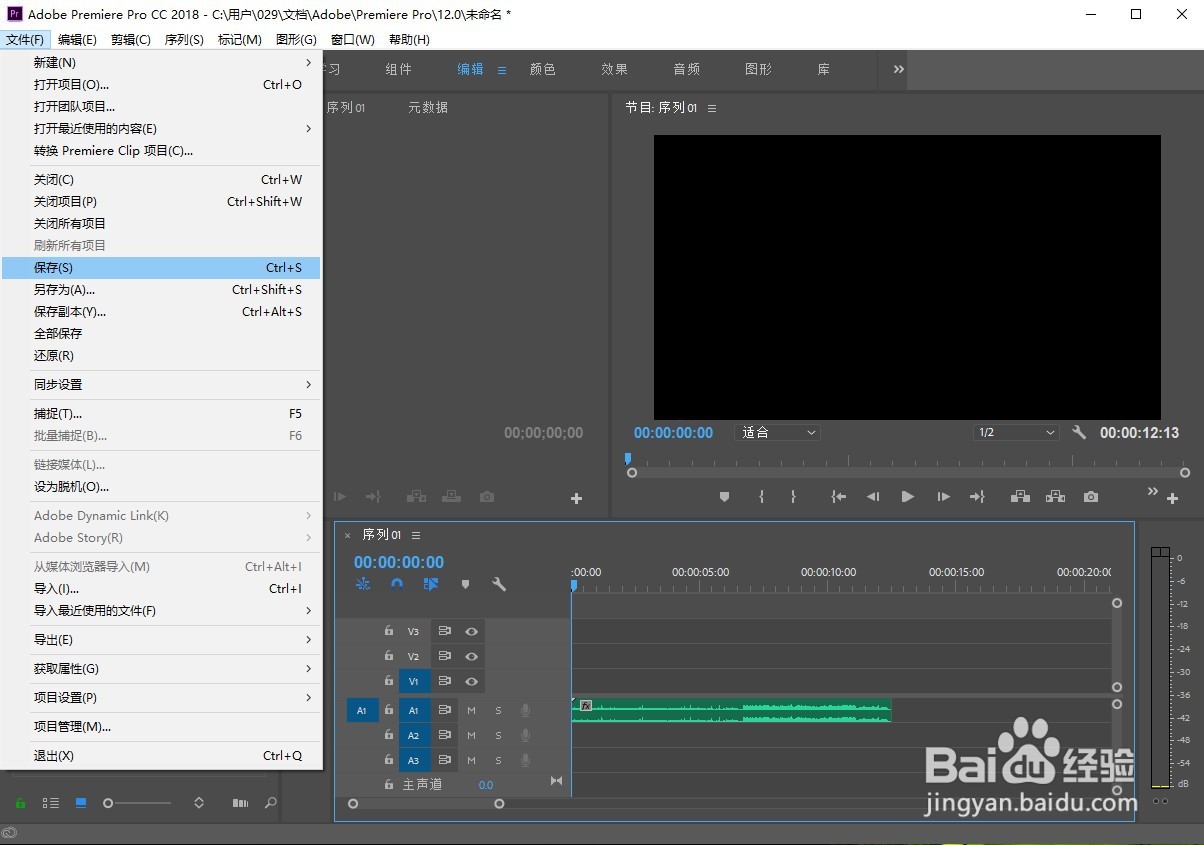1204x845 pixels.
Task: Click the green audio clip in A1
Action: [731, 710]
